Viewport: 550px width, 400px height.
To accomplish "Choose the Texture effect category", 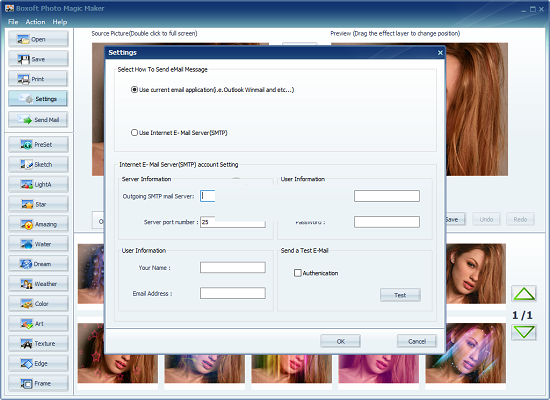I will click(x=38, y=344).
